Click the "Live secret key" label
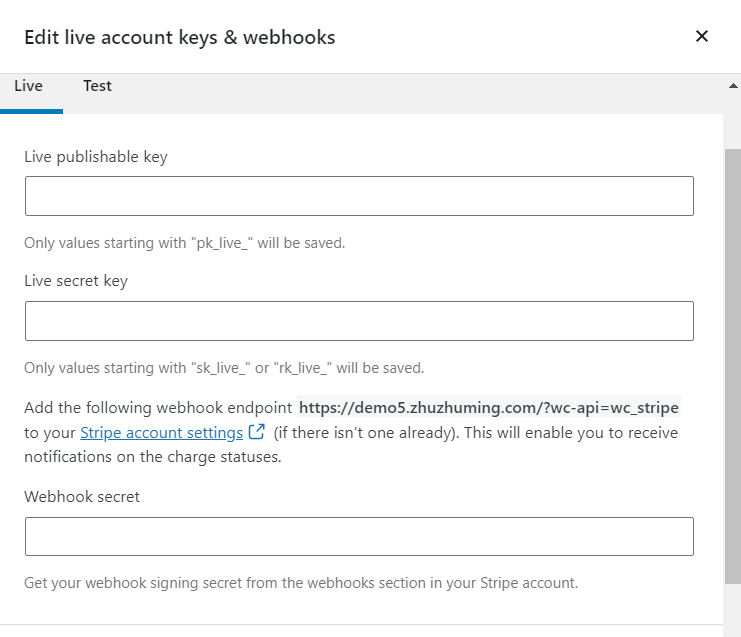741x637 pixels. [x=76, y=281]
